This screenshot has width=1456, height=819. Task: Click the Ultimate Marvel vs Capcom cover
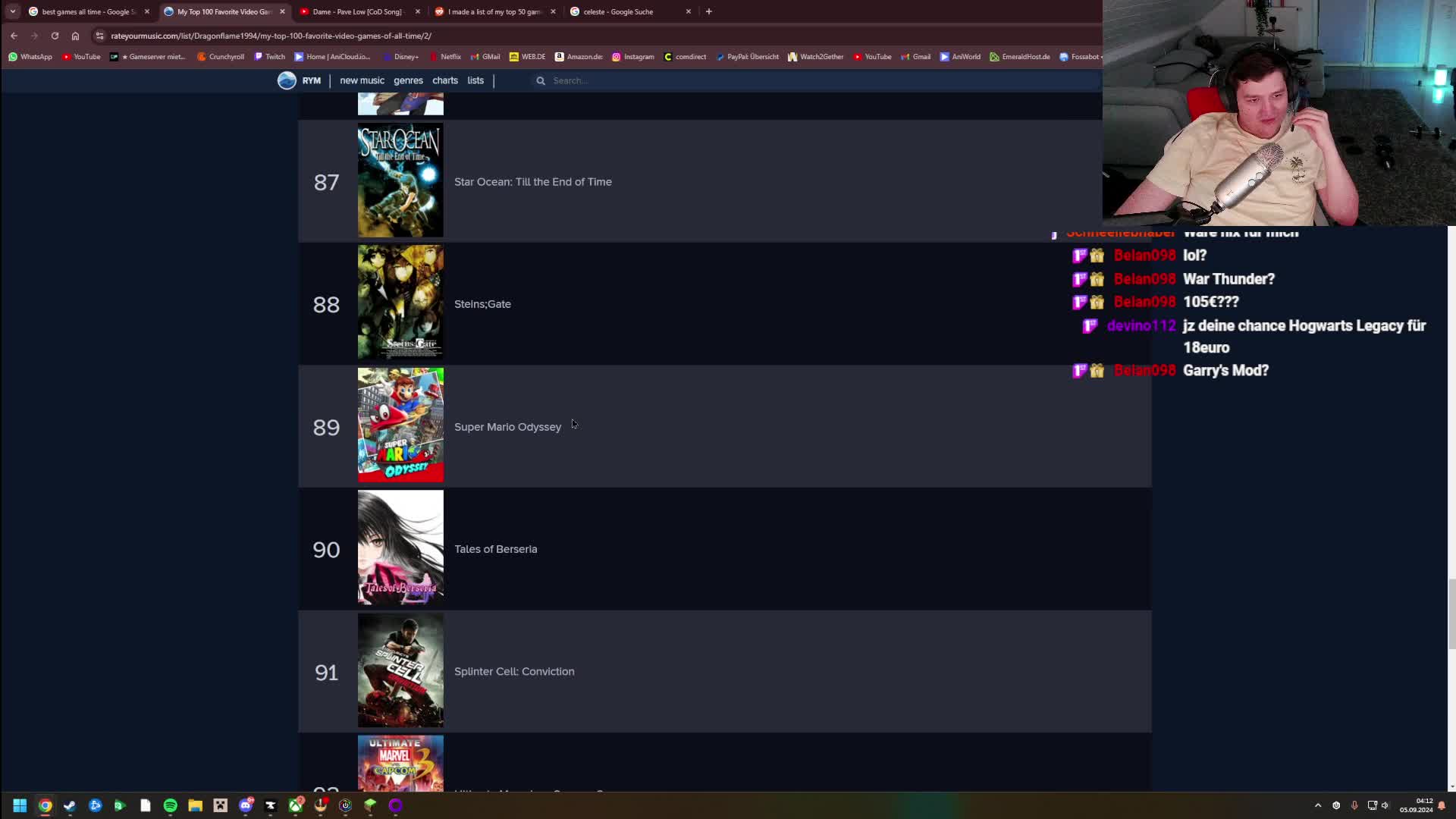tap(400, 764)
